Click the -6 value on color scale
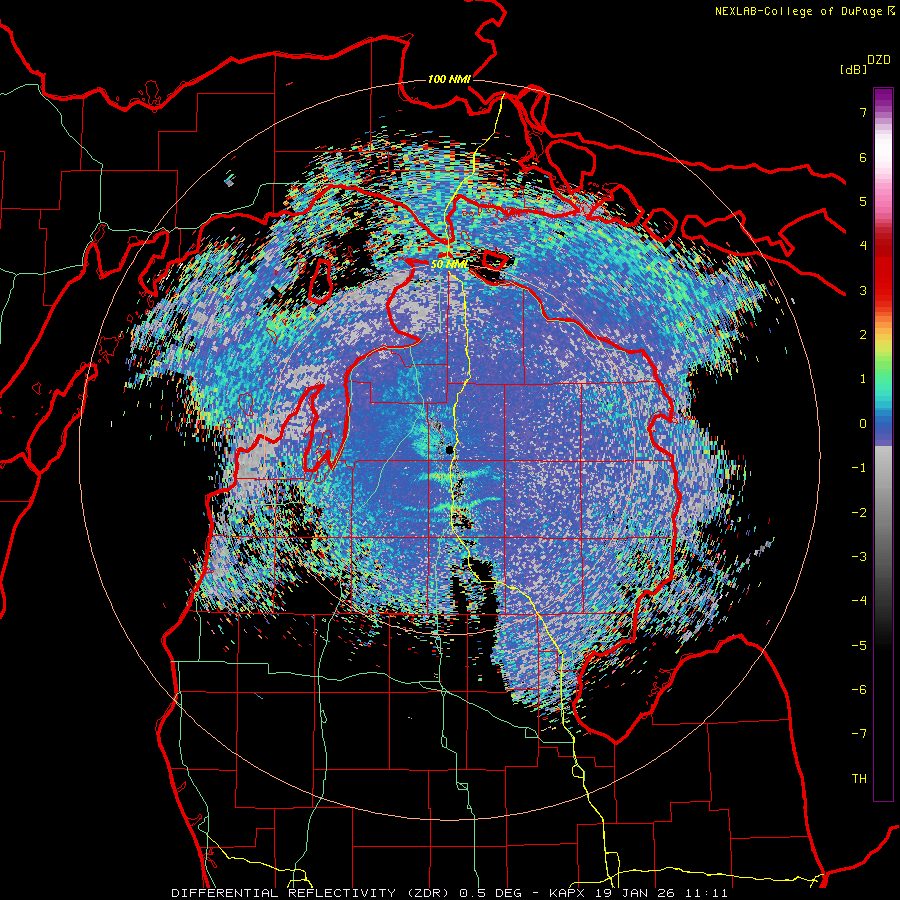Image resolution: width=900 pixels, height=900 pixels. 859,690
